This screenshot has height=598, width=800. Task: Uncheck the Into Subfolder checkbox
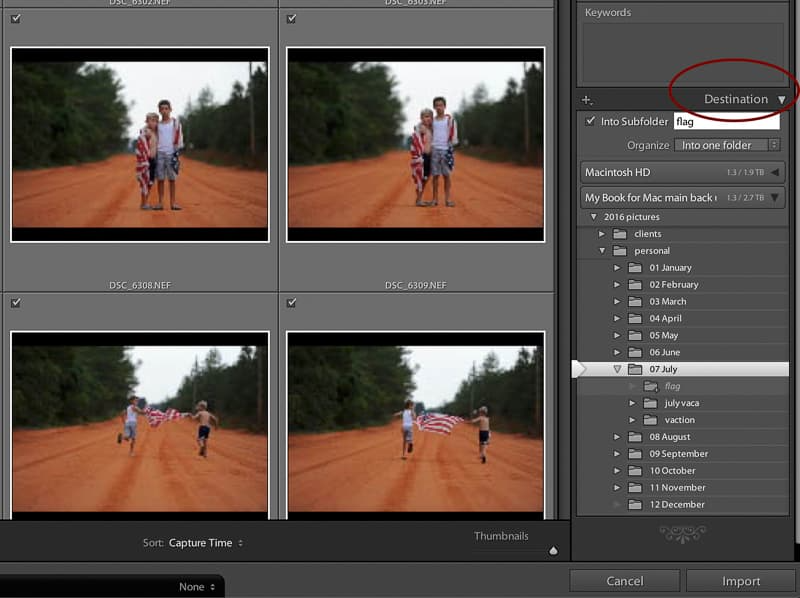(590, 121)
